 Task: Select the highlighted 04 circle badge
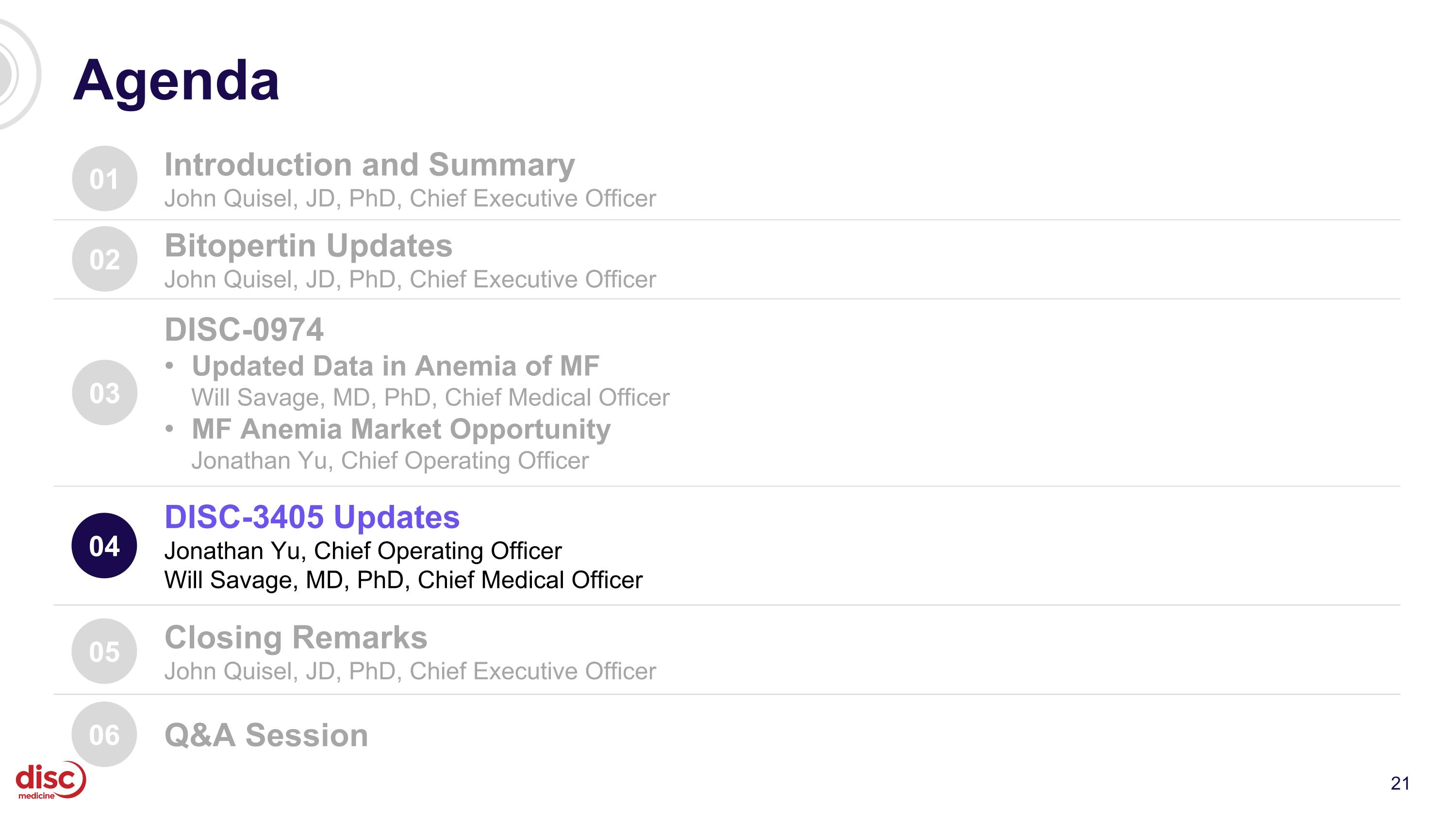point(104,546)
